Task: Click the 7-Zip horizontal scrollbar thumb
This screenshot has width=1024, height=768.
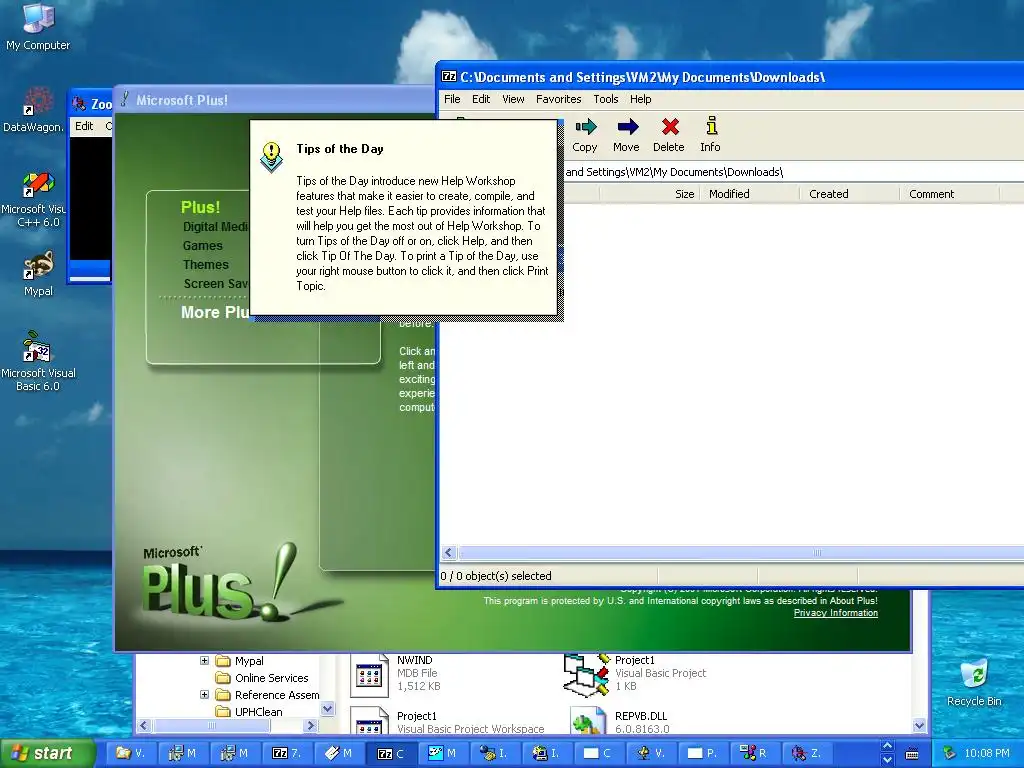Action: click(x=744, y=552)
